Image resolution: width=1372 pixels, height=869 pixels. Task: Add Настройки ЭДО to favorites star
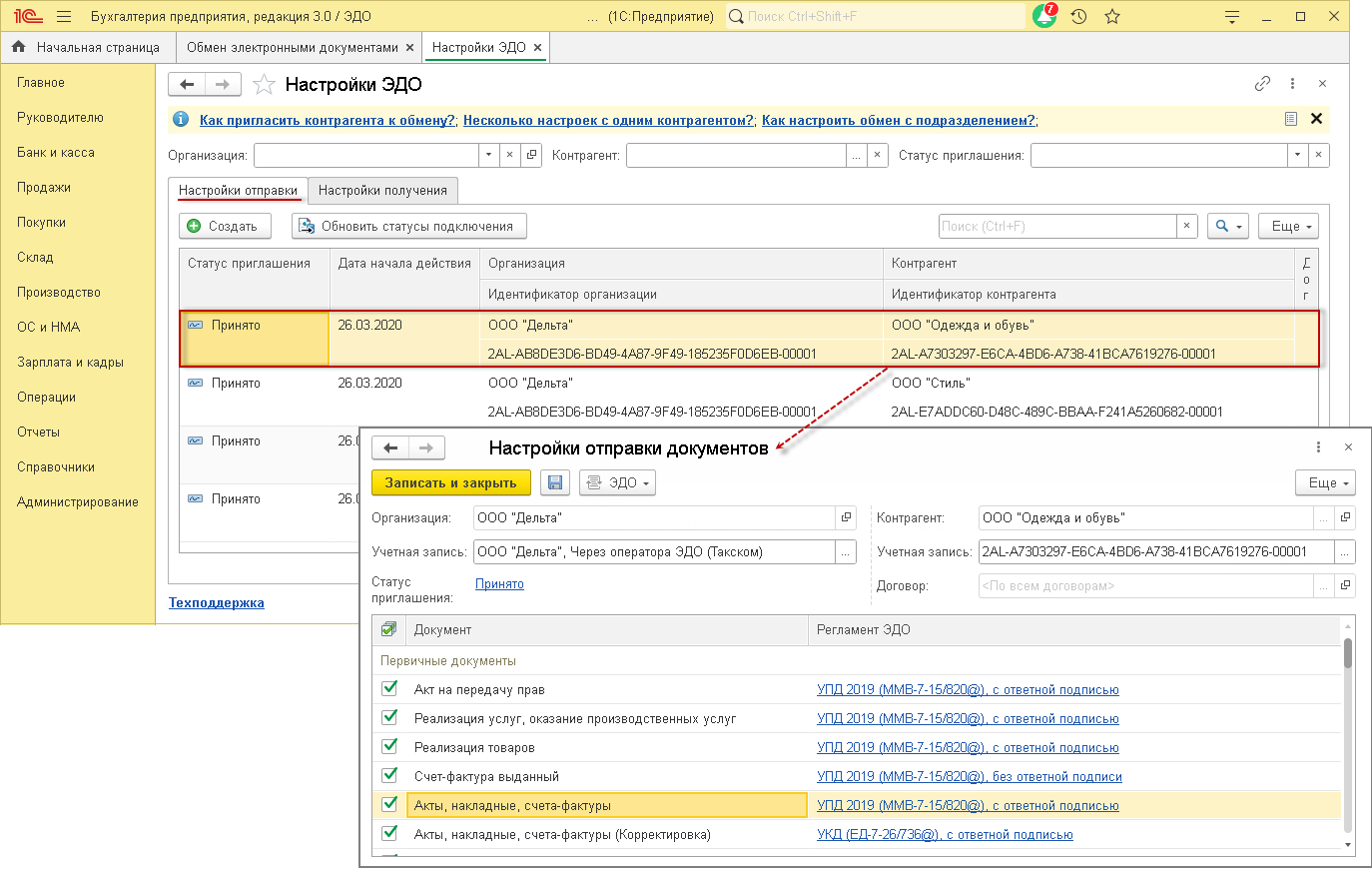point(264,85)
